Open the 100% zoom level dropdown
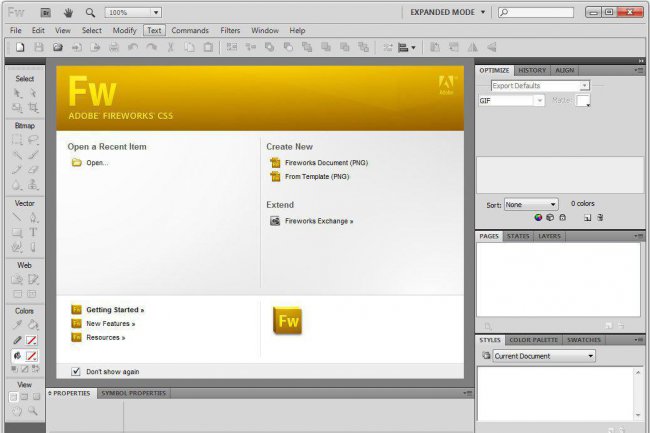Image resolution: width=650 pixels, height=433 pixels. (155, 13)
